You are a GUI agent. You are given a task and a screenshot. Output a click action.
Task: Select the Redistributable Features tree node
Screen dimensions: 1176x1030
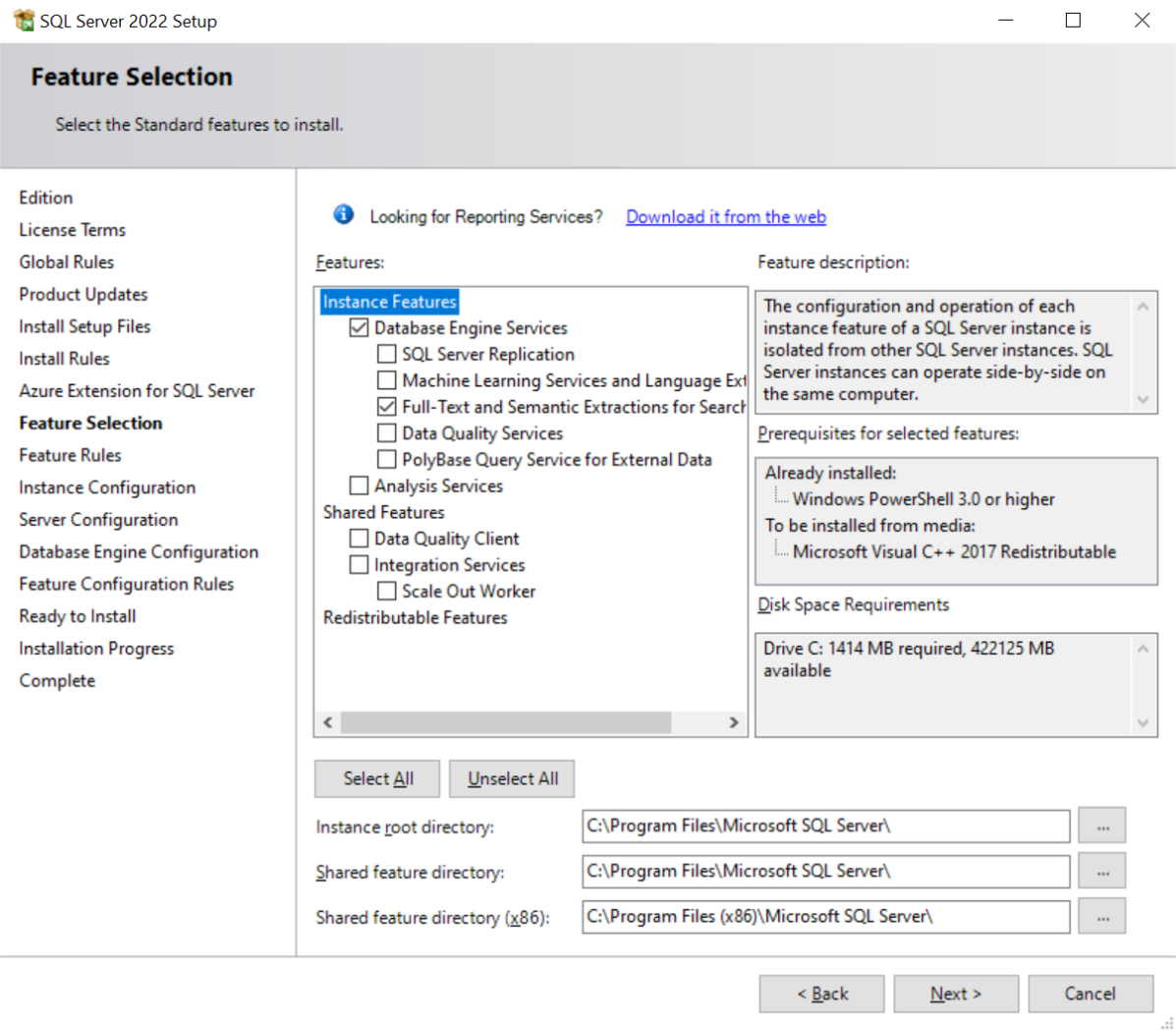(x=415, y=617)
